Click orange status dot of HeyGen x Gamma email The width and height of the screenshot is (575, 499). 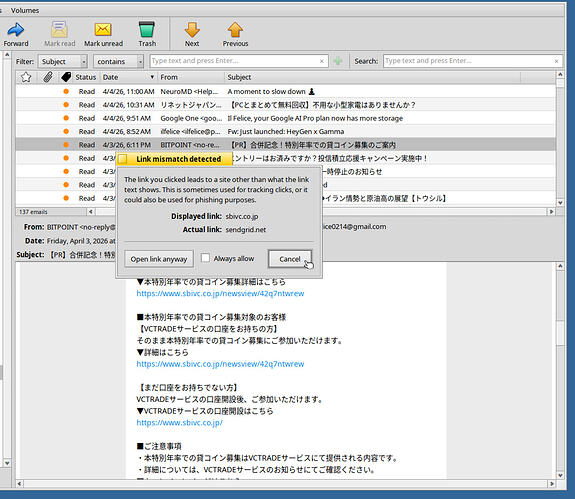[66, 131]
